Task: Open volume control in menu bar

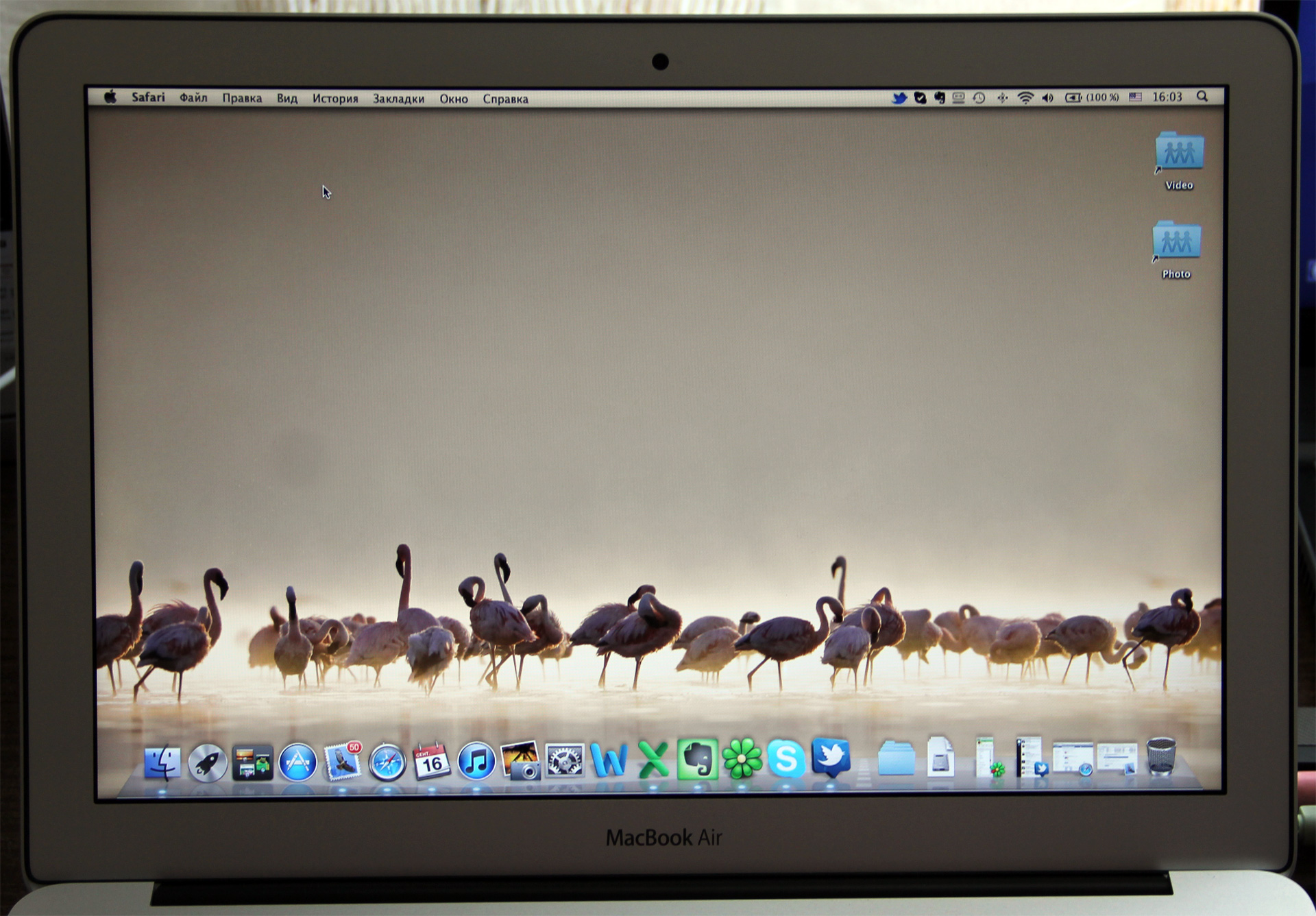Action: (x=1047, y=98)
